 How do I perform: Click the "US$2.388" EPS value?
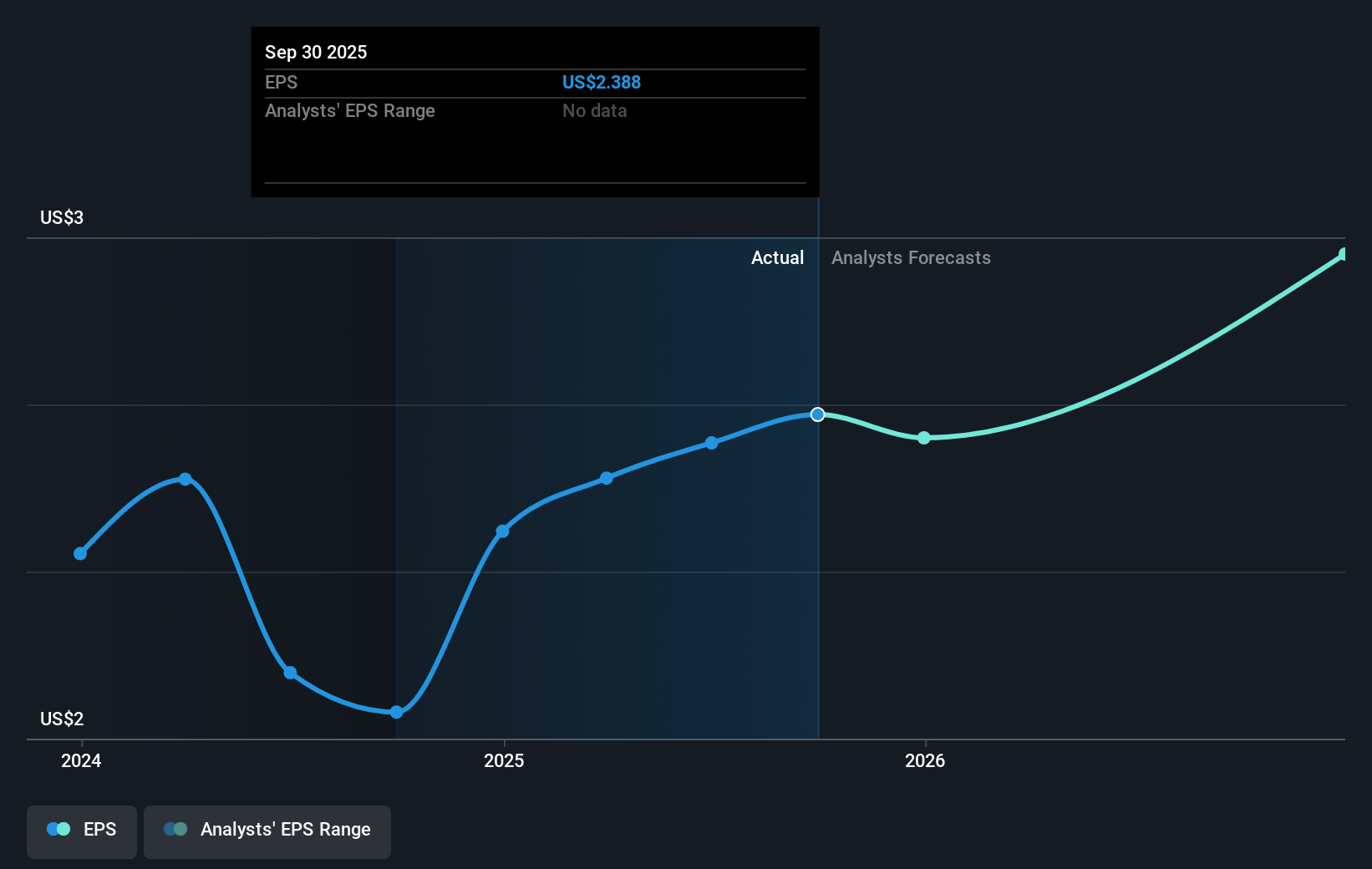(x=602, y=82)
